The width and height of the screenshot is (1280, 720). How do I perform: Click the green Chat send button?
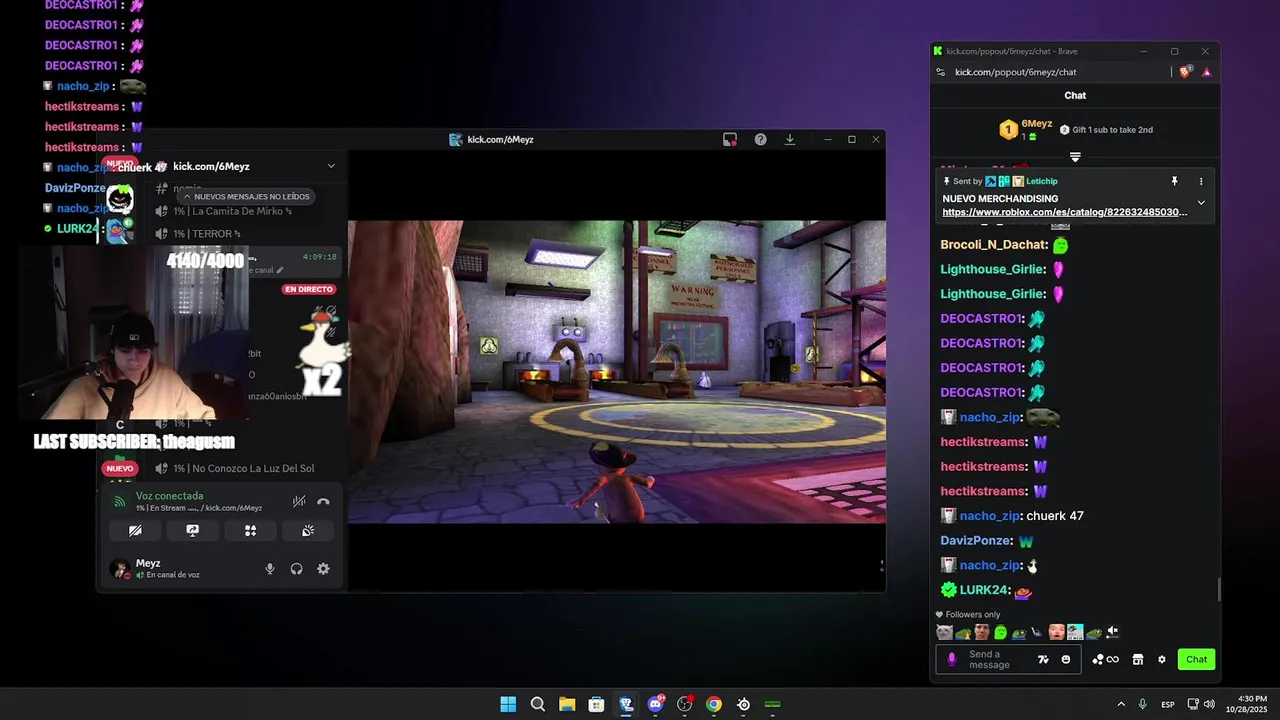[1196, 659]
